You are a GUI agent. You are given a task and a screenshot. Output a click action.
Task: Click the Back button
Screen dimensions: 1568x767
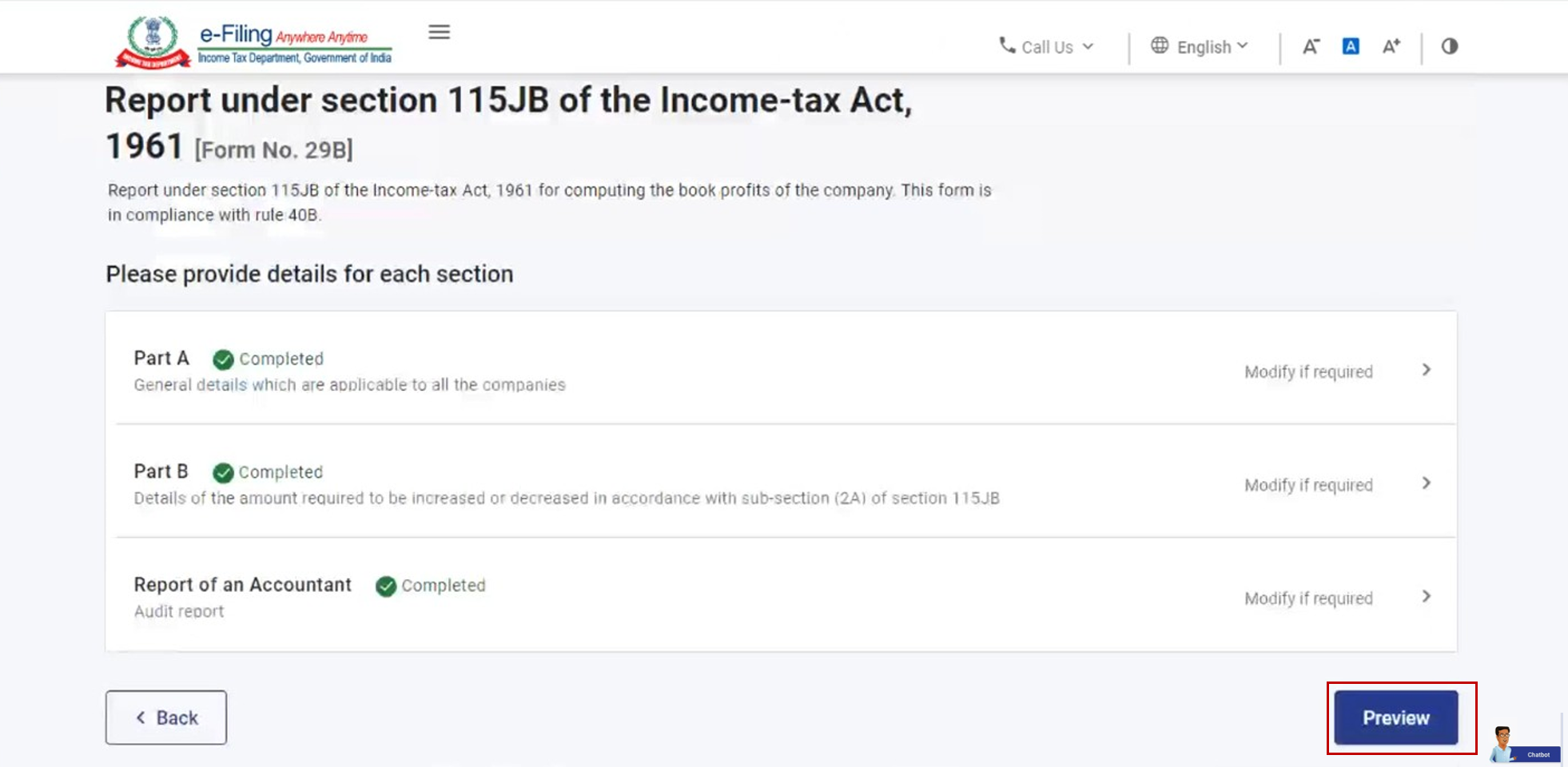(166, 717)
